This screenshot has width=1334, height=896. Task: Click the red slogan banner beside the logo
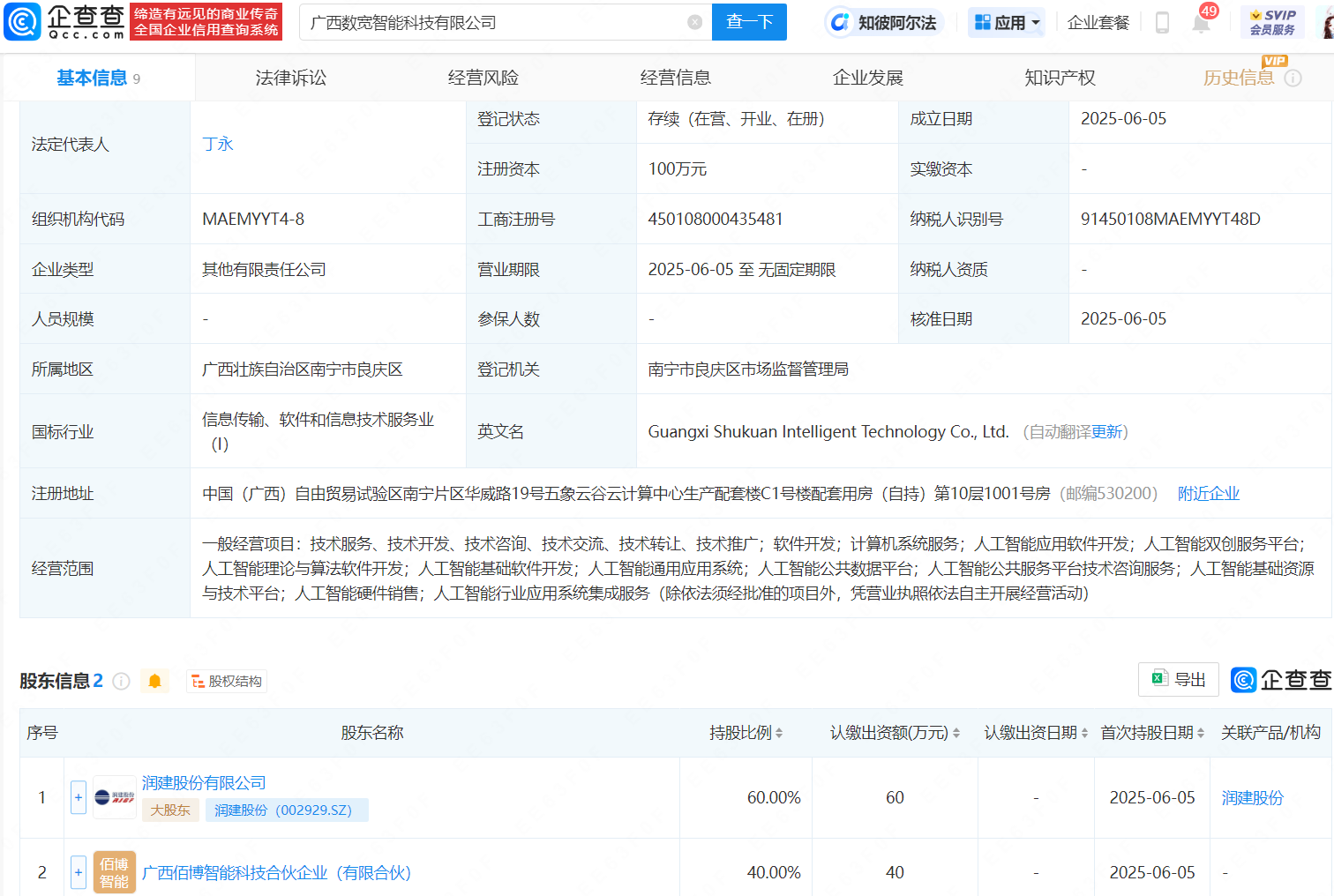206,22
